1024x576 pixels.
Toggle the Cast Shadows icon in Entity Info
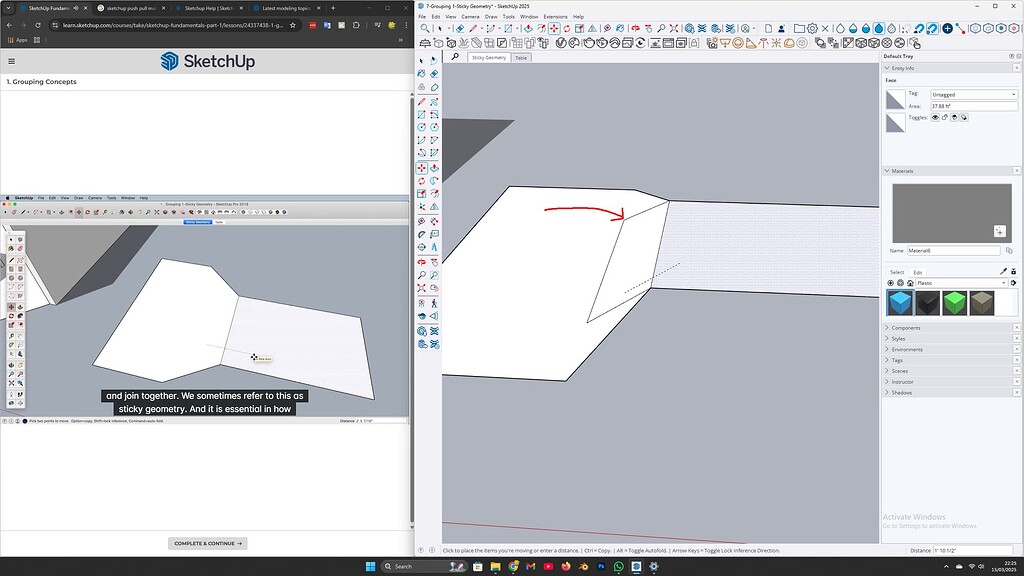[954, 118]
